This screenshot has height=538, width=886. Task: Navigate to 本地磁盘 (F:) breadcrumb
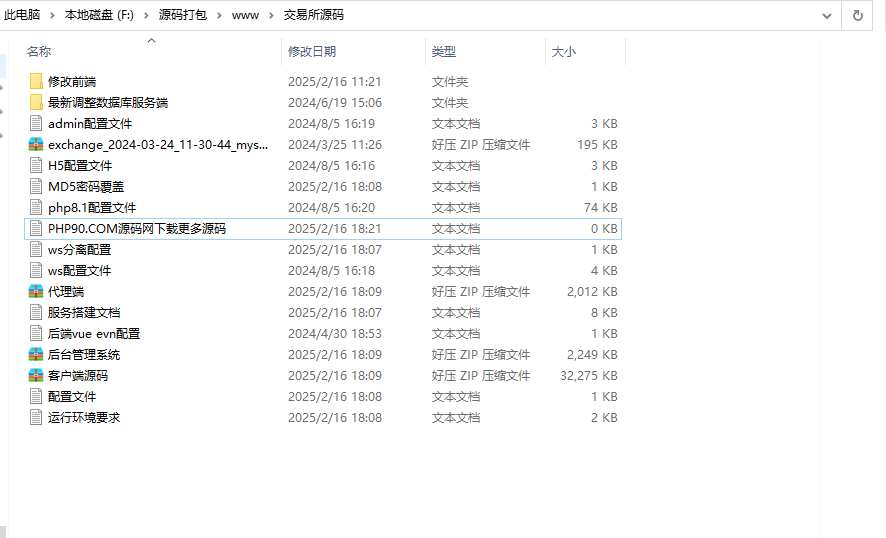pyautogui.click(x=99, y=15)
